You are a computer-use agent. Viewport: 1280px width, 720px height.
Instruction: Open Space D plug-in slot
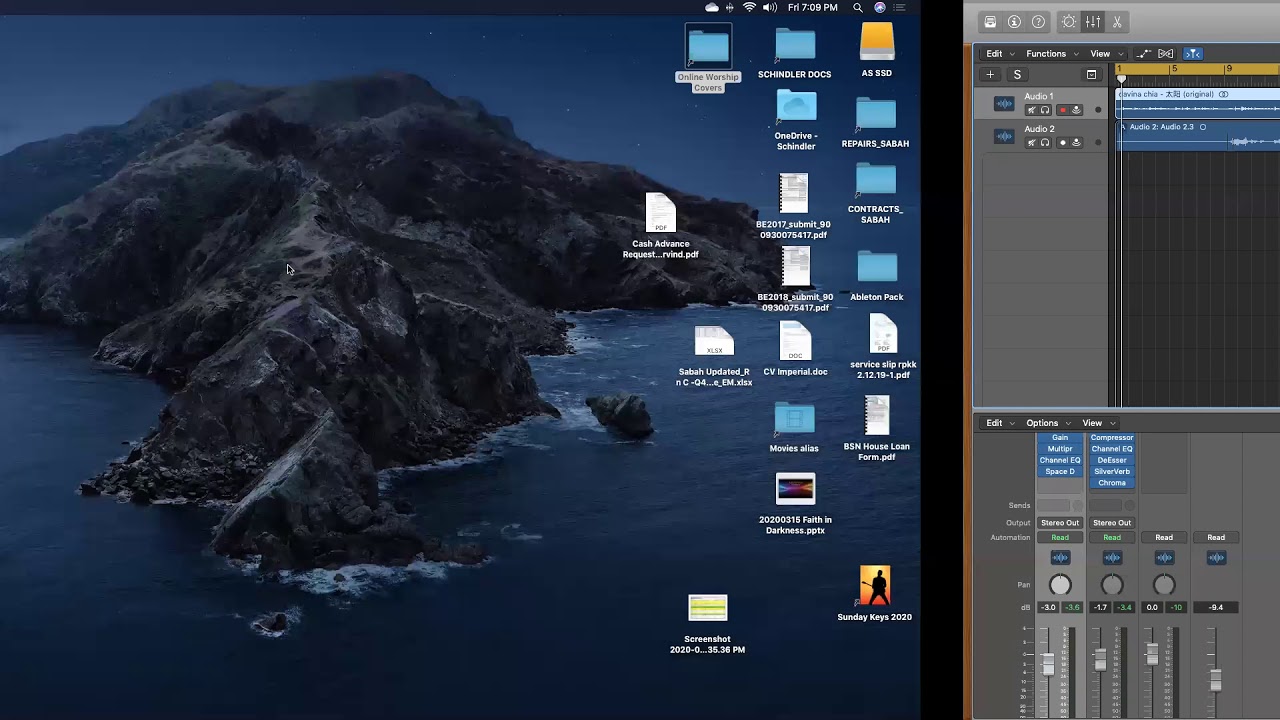(1060, 472)
